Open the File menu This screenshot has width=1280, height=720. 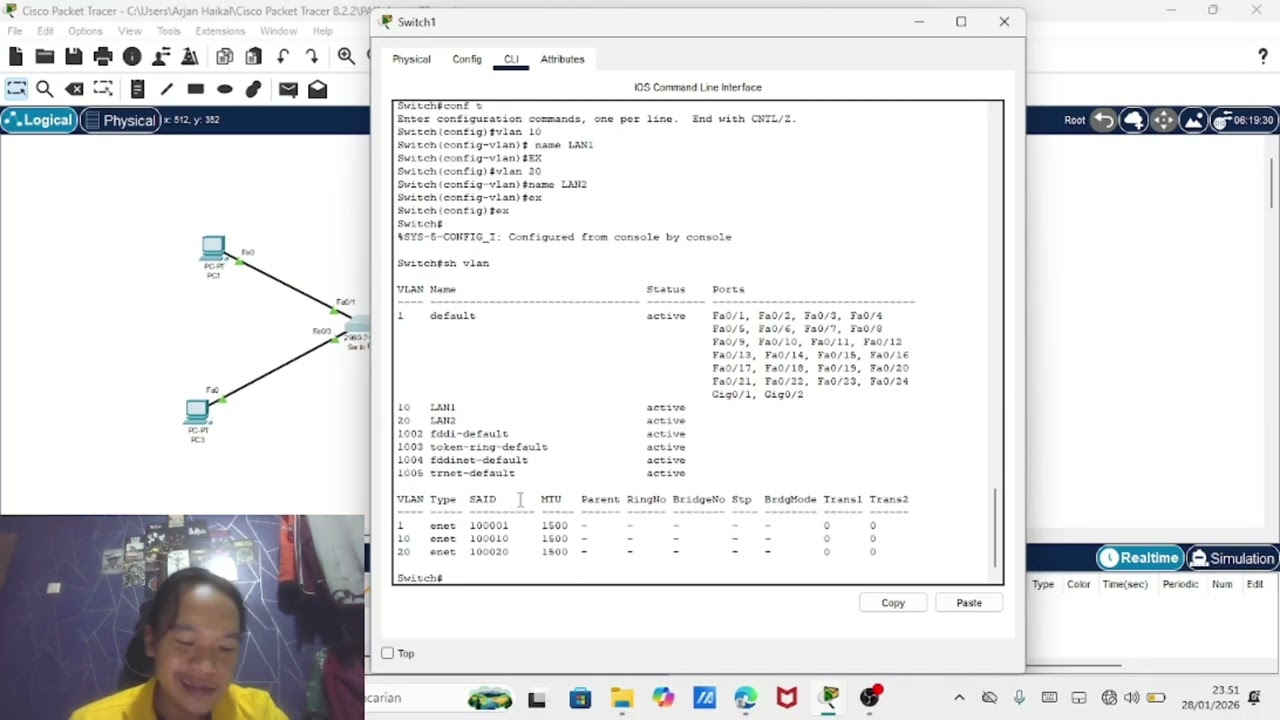pos(15,31)
